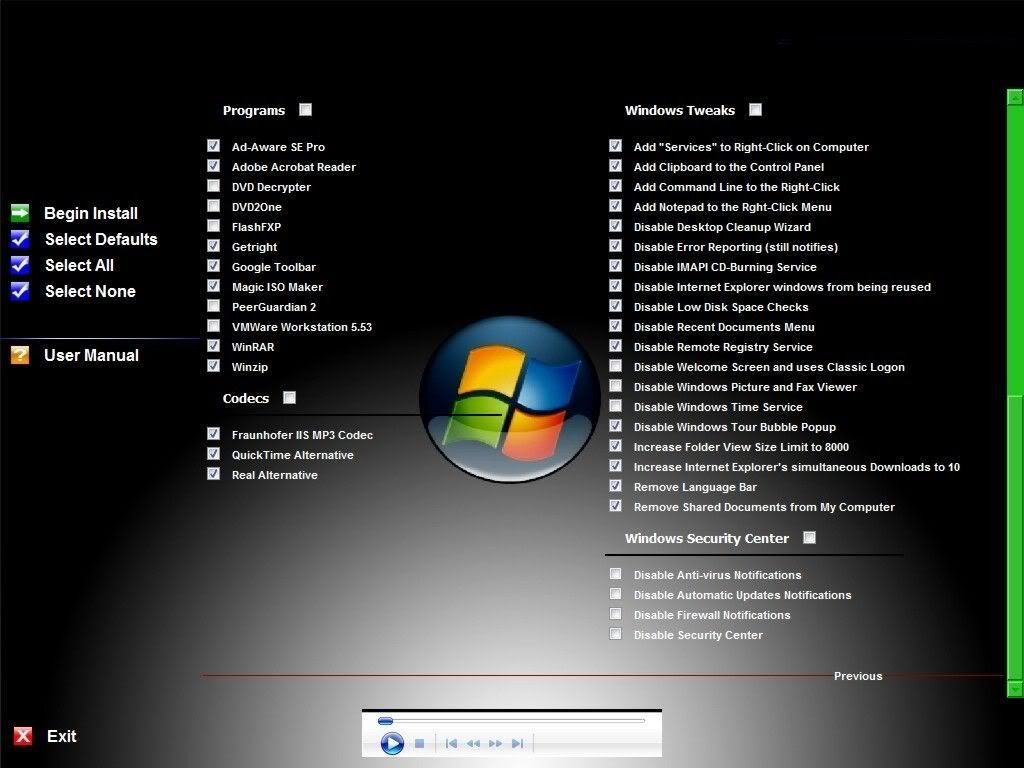Stop playback in the media player
The height and width of the screenshot is (768, 1024).
[x=420, y=743]
